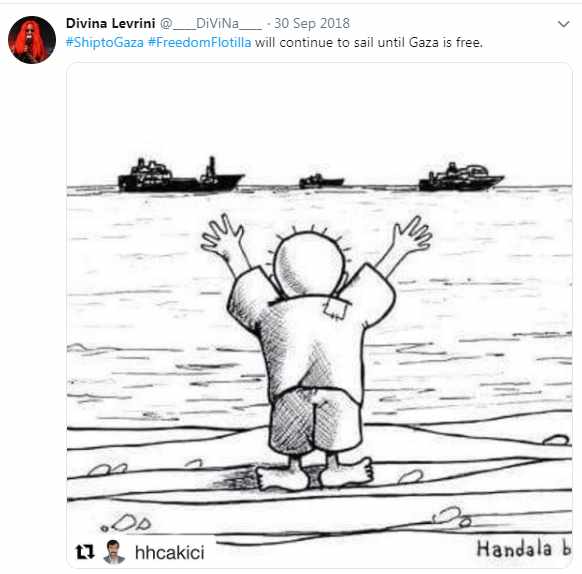
Task: Open the Divina Levrini display name link
Action: 111,23
